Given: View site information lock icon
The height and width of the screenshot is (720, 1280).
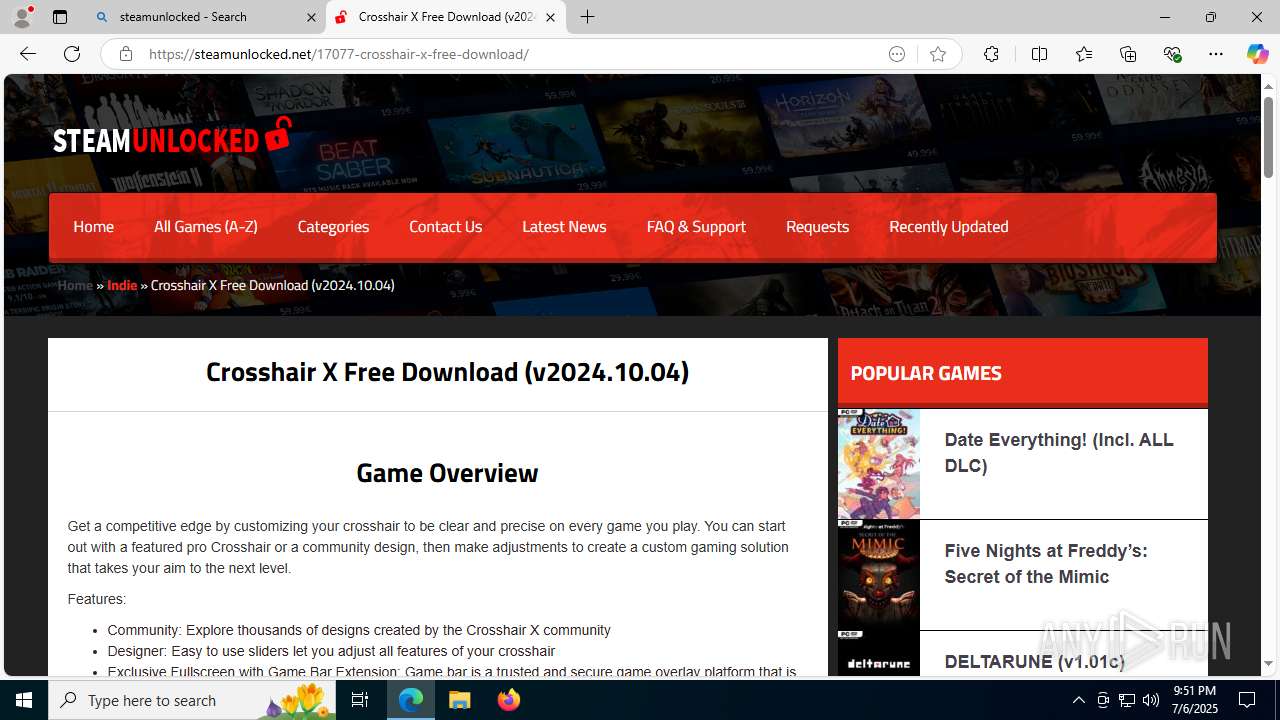Looking at the screenshot, I should (125, 54).
